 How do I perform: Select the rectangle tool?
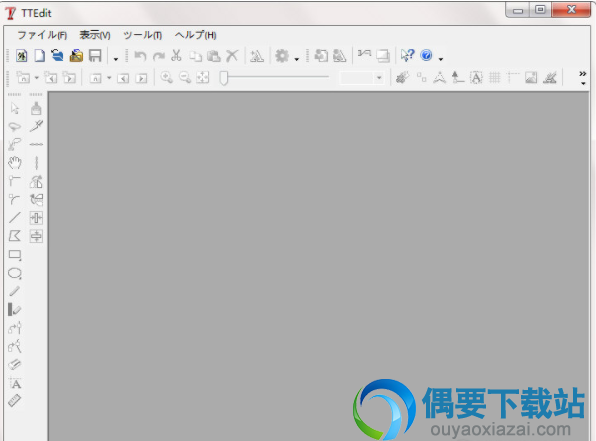coord(15,255)
